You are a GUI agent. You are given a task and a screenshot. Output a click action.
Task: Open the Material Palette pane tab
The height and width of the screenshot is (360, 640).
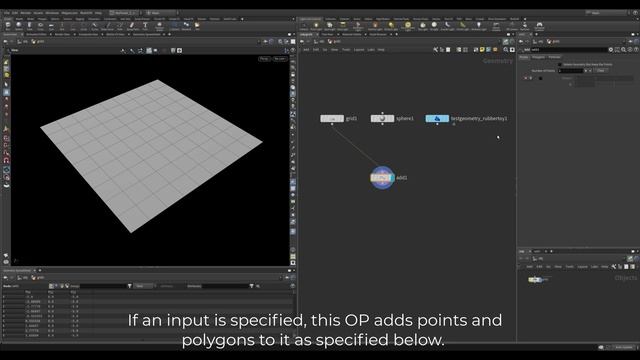click(352, 34)
